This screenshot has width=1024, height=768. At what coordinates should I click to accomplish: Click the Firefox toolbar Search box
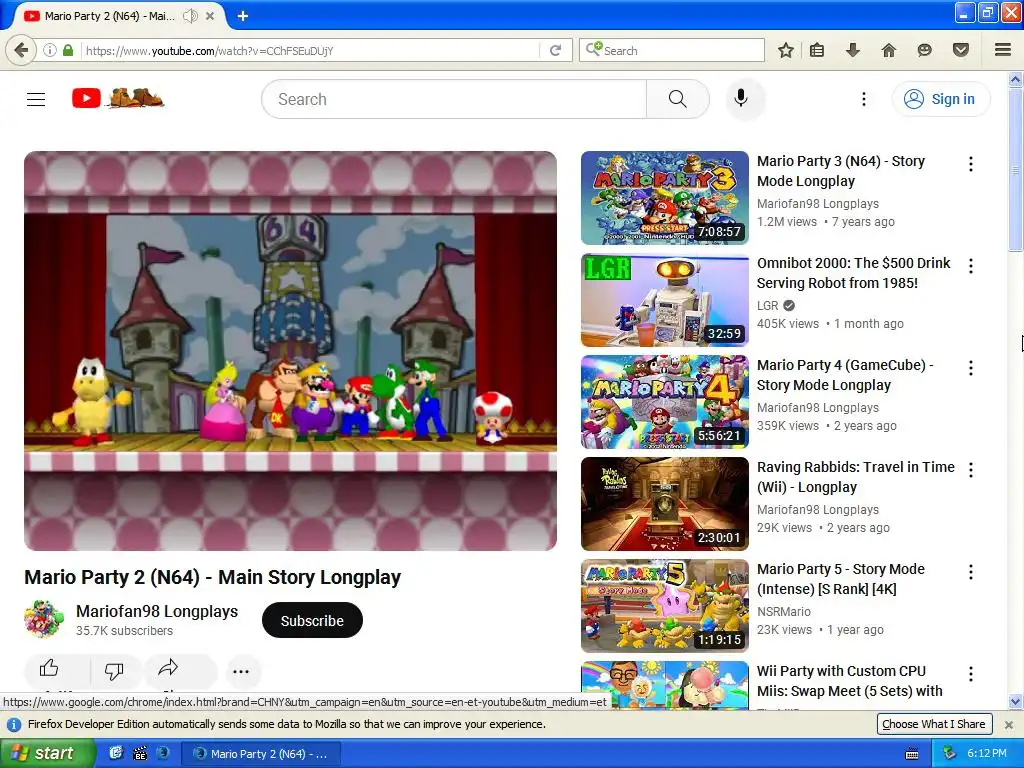coord(671,50)
